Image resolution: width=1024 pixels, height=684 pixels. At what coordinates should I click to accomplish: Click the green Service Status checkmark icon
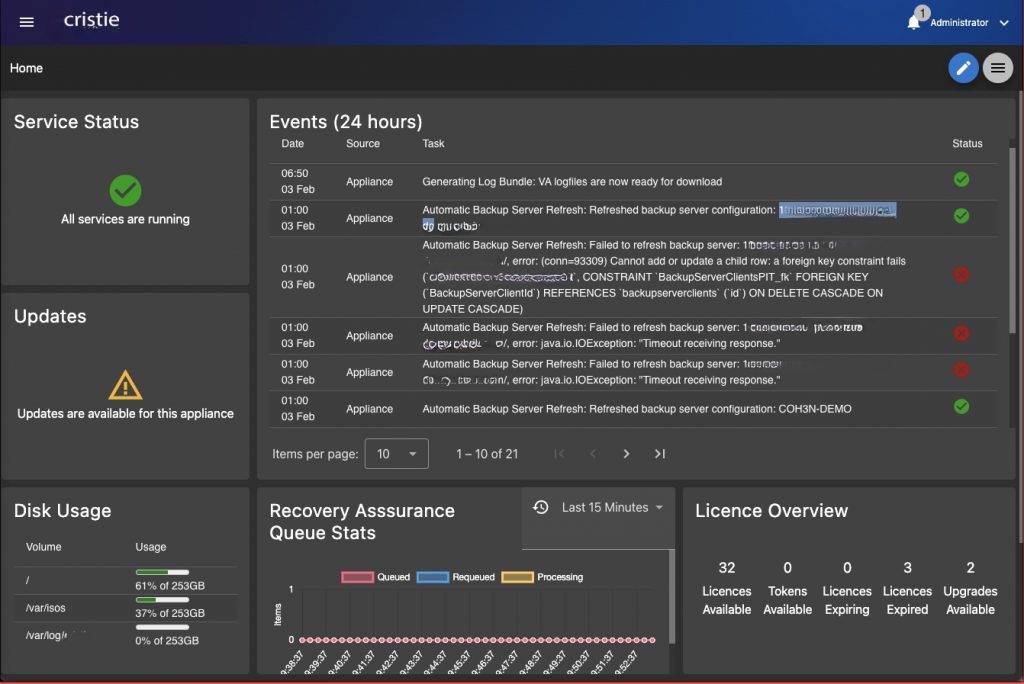(125, 190)
